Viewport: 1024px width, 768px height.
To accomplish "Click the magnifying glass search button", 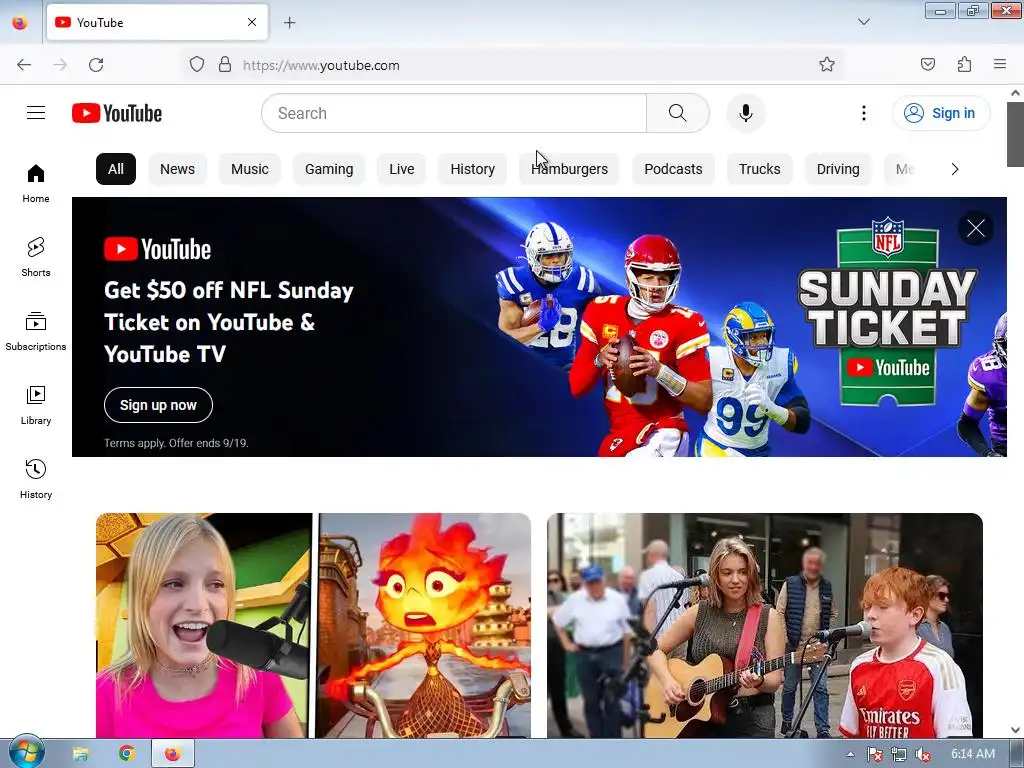I will (x=678, y=113).
